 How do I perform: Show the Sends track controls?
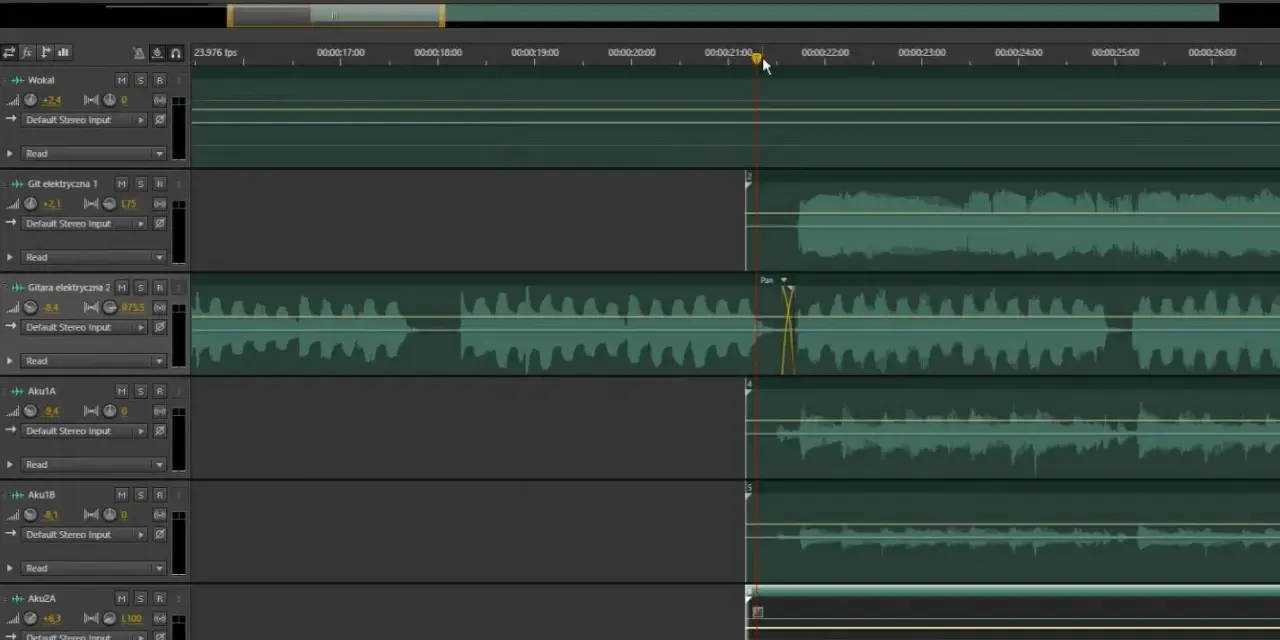point(45,52)
